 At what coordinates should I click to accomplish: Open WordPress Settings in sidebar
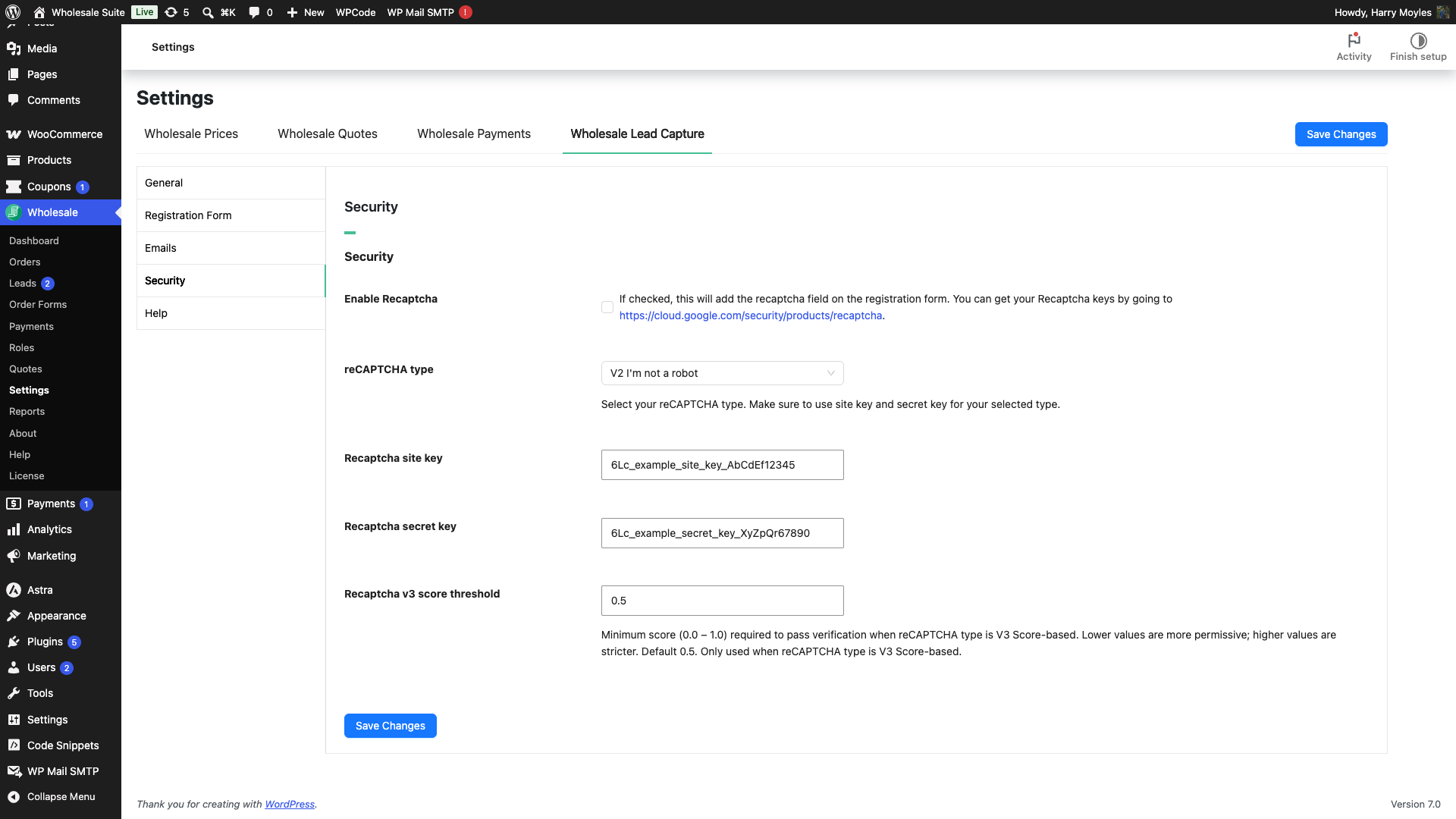pyautogui.click(x=61, y=720)
